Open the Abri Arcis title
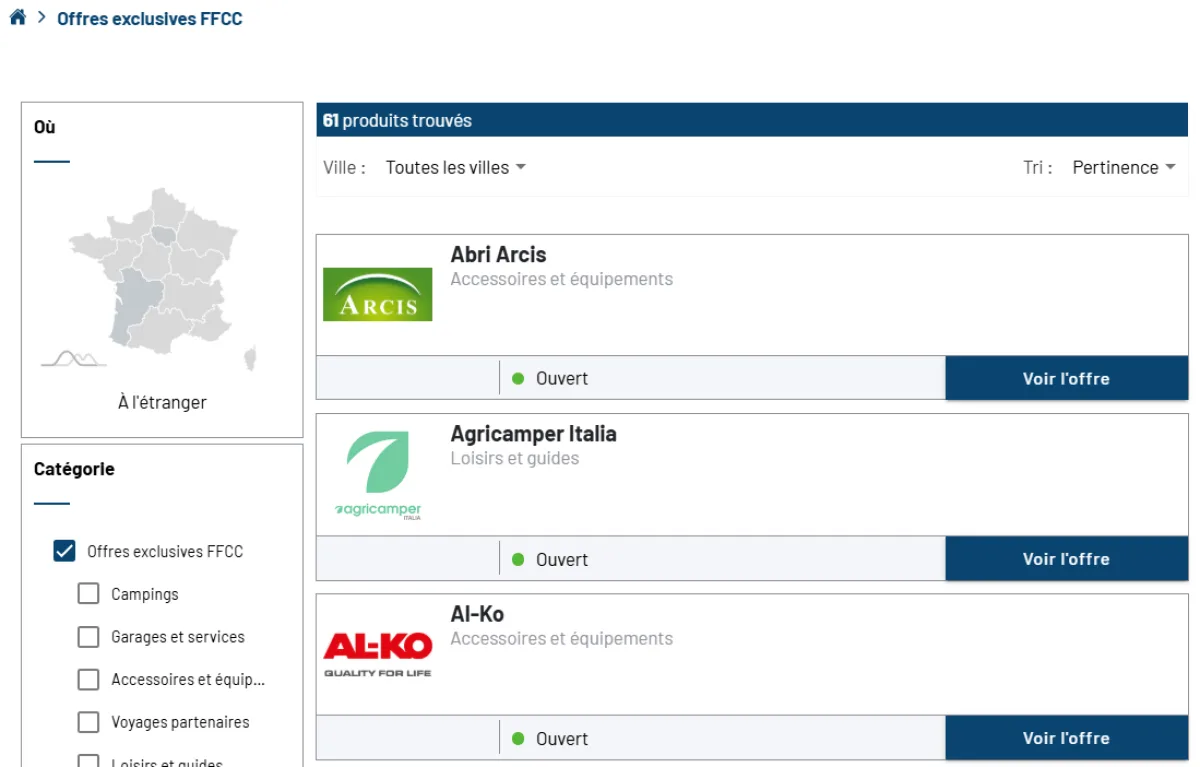Image resolution: width=1200 pixels, height=767 pixels. coord(498,255)
